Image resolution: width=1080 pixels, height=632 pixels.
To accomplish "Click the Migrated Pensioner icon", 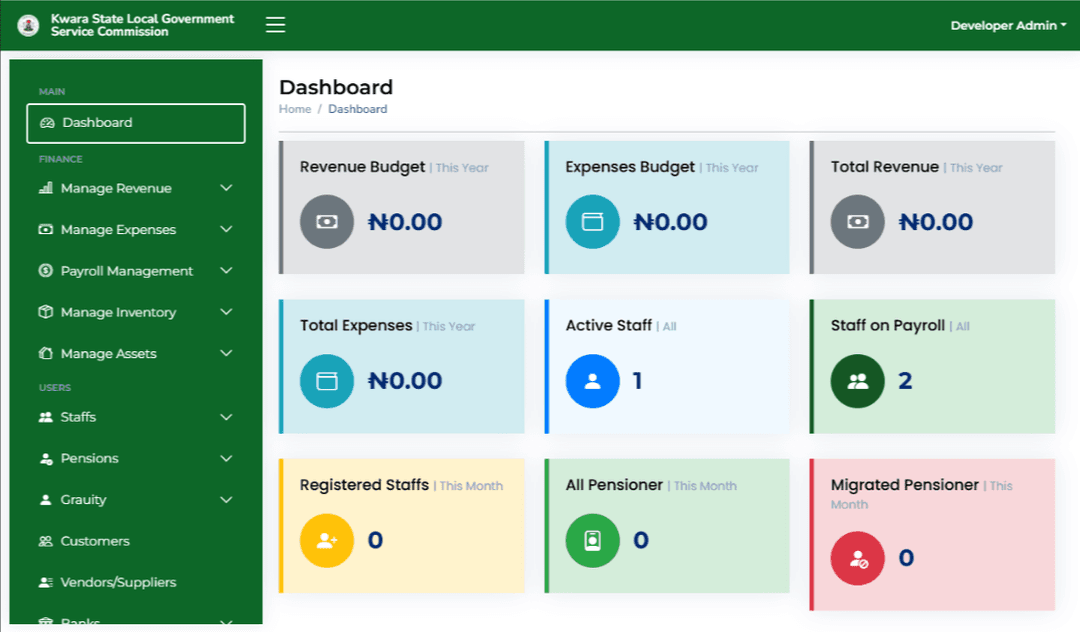I will [857, 558].
